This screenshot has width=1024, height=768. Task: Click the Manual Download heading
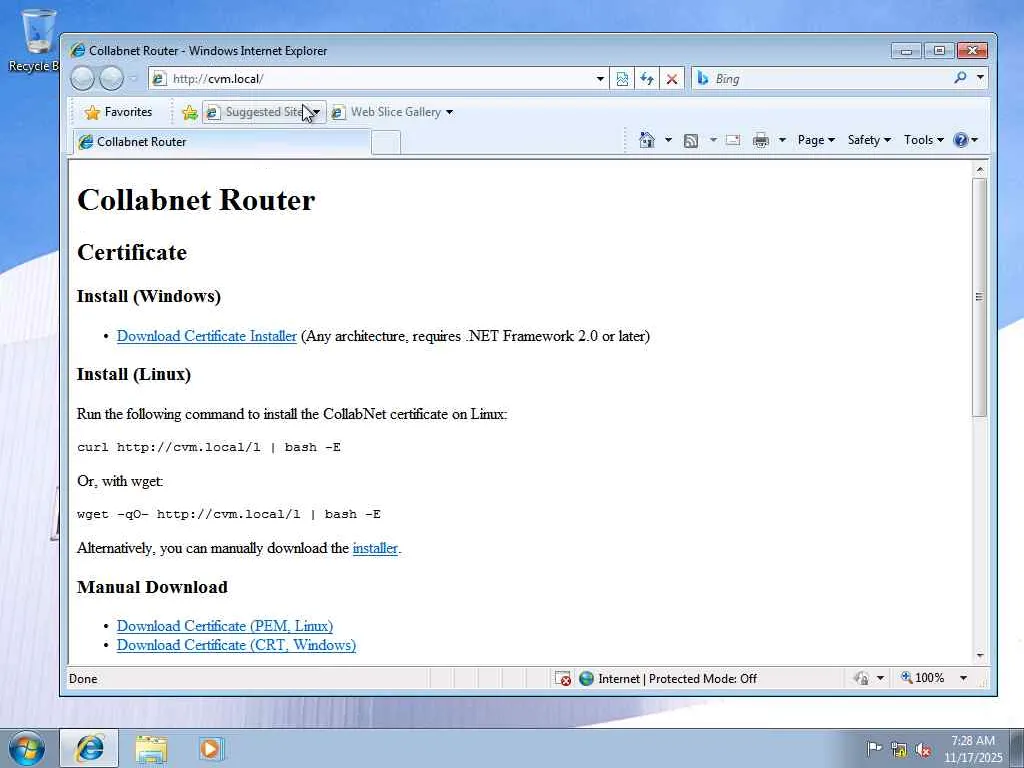click(x=152, y=587)
